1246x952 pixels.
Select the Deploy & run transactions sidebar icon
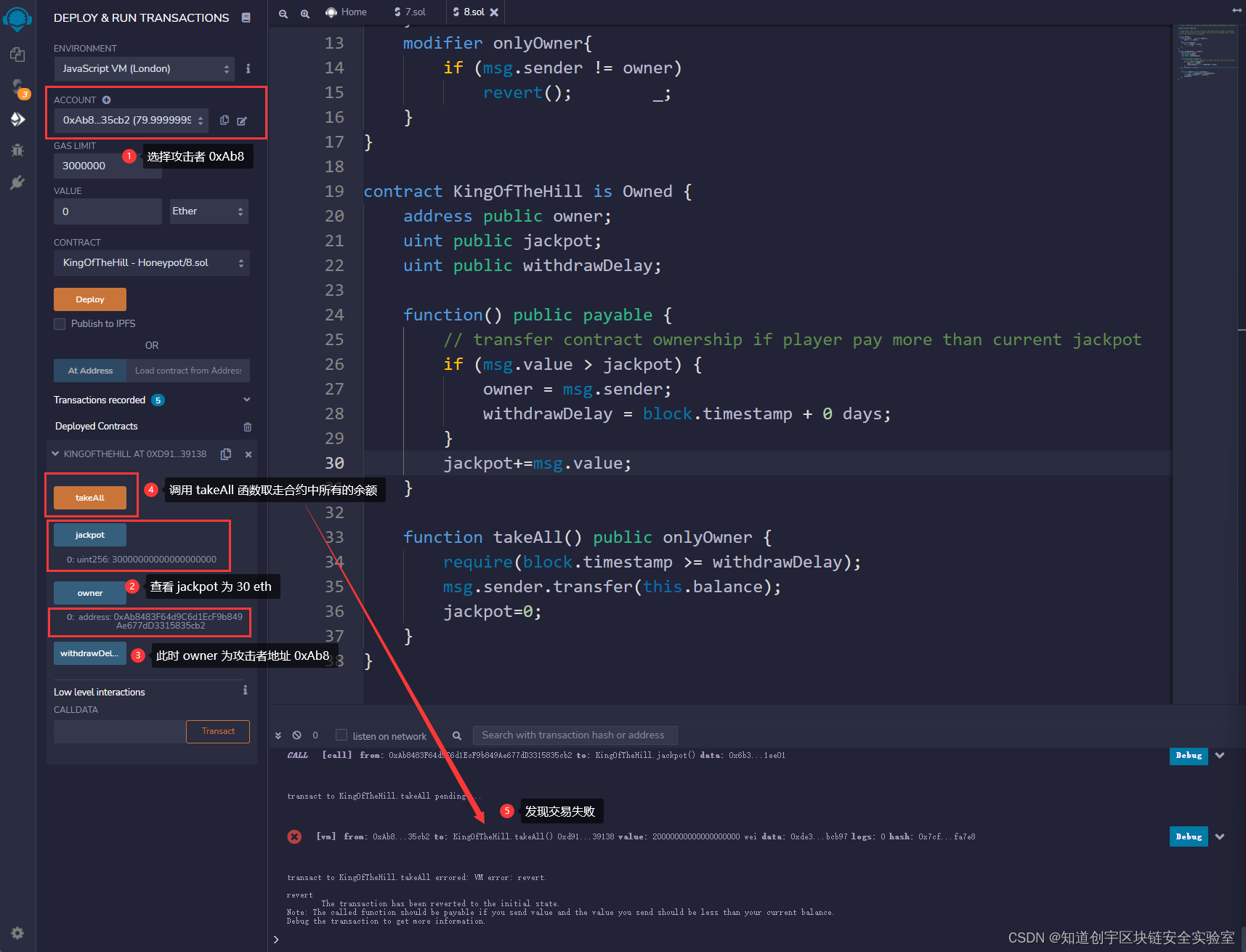pos(17,119)
